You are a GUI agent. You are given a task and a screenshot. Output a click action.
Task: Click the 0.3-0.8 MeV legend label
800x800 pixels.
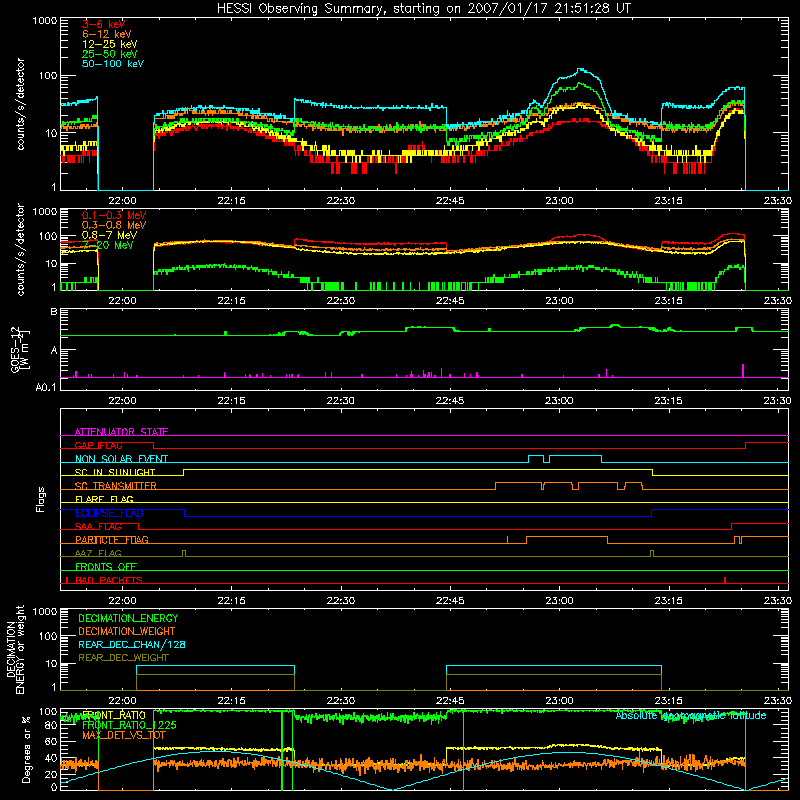coord(114,225)
